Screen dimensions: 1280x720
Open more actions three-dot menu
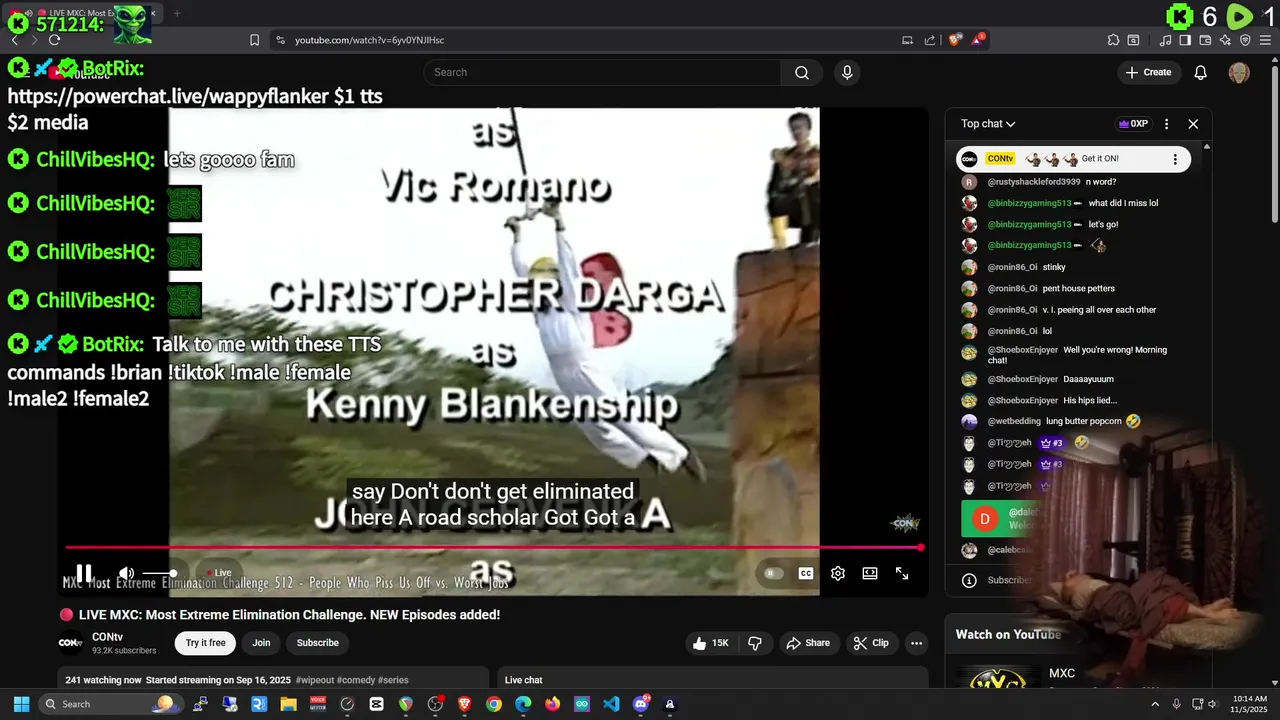click(x=916, y=643)
